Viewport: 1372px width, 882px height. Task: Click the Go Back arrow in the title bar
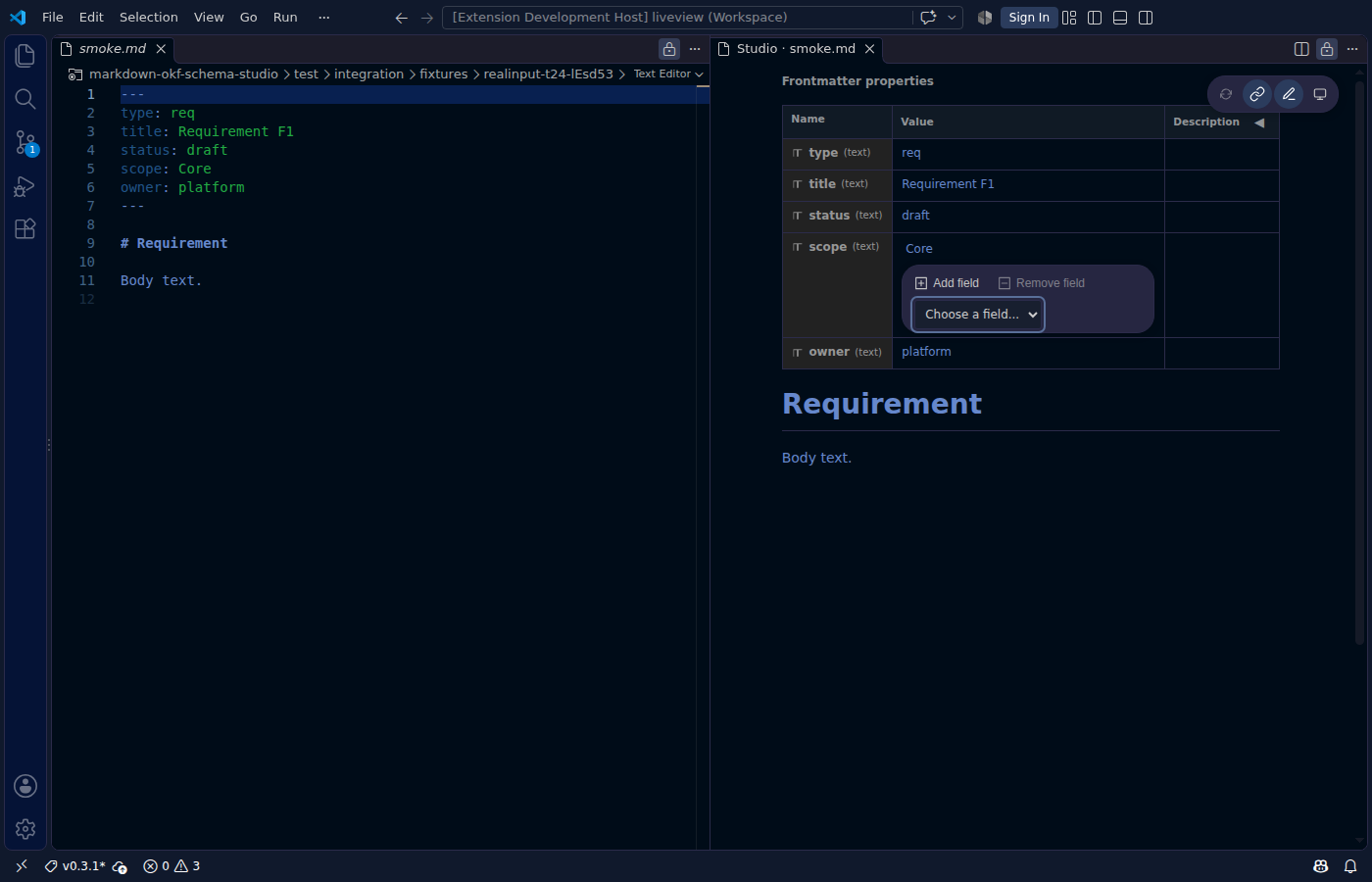click(401, 18)
